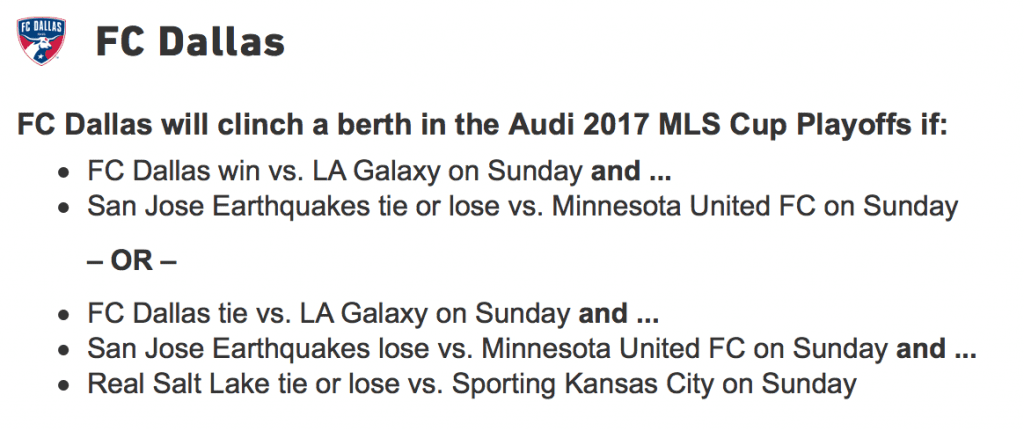Click bold 'and ...' after first bullet
The height and width of the screenshot is (431, 1024).
(632, 172)
